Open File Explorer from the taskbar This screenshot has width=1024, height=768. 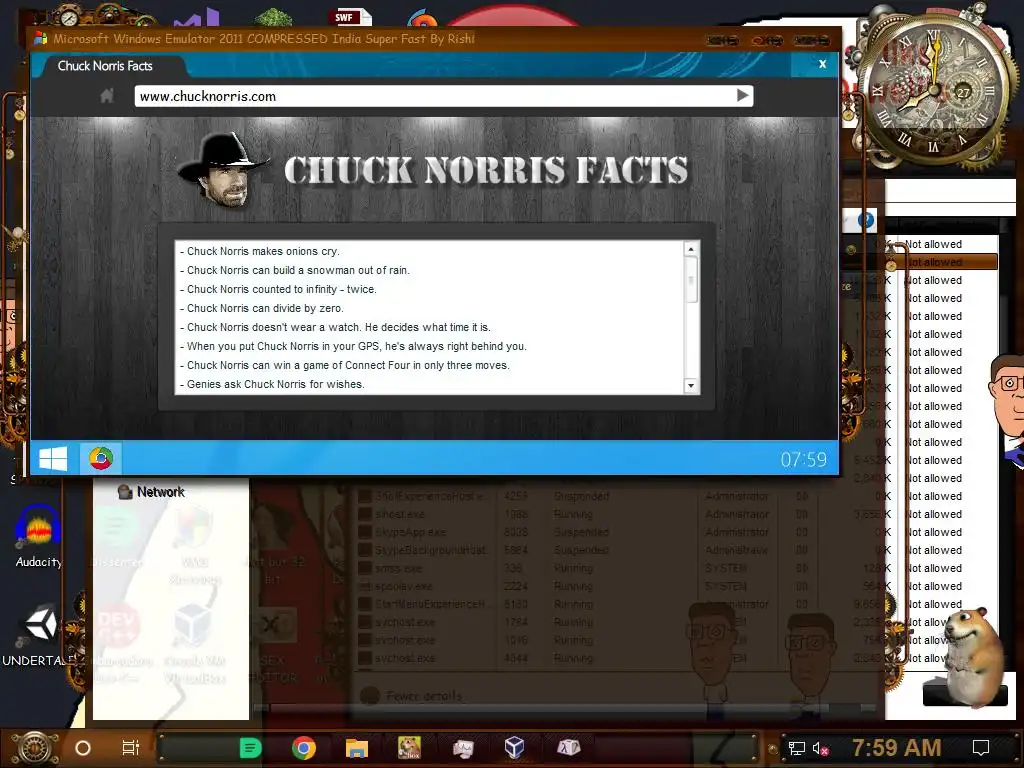click(x=357, y=748)
